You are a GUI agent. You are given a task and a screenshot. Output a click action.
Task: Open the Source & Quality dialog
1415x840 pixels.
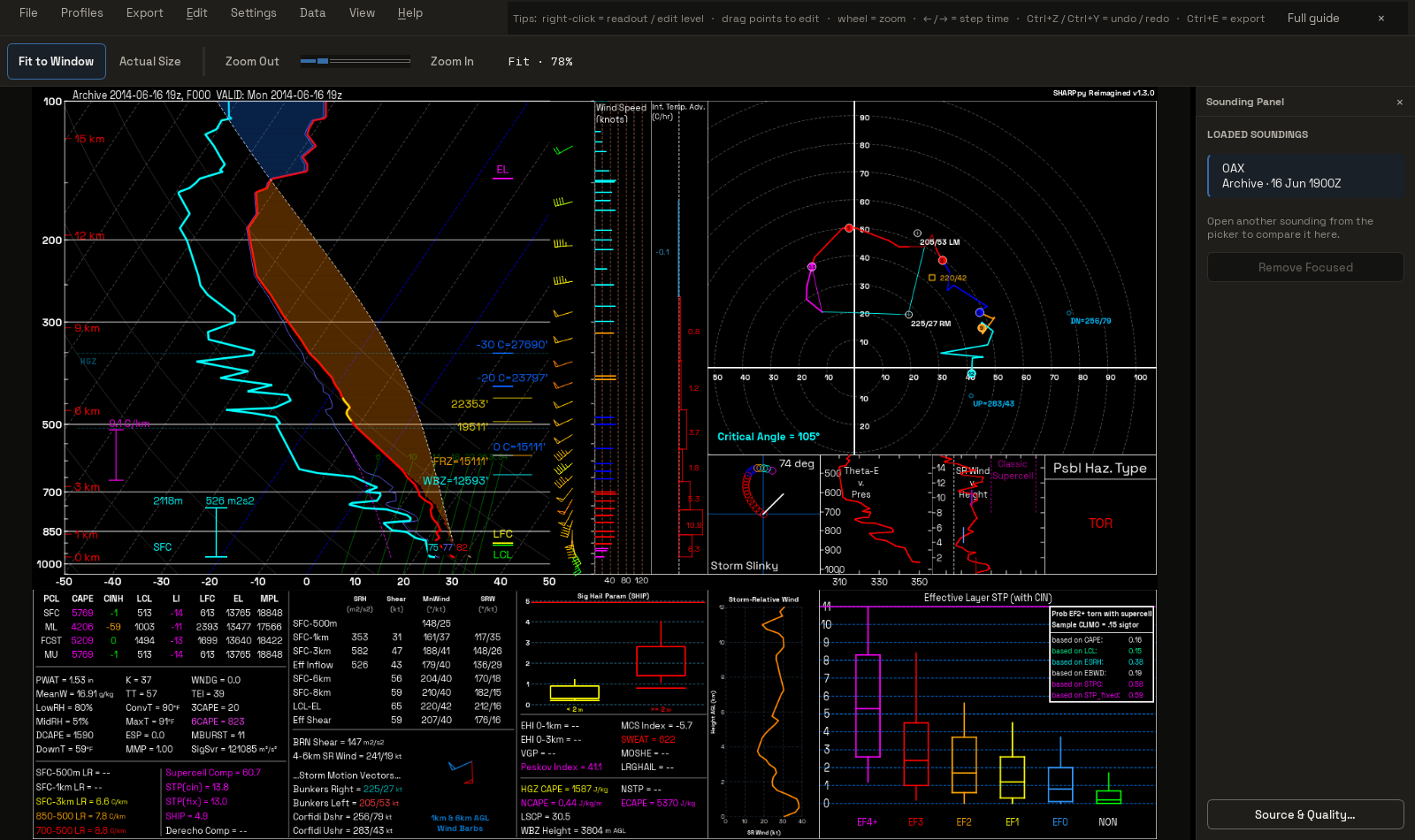click(x=1305, y=814)
